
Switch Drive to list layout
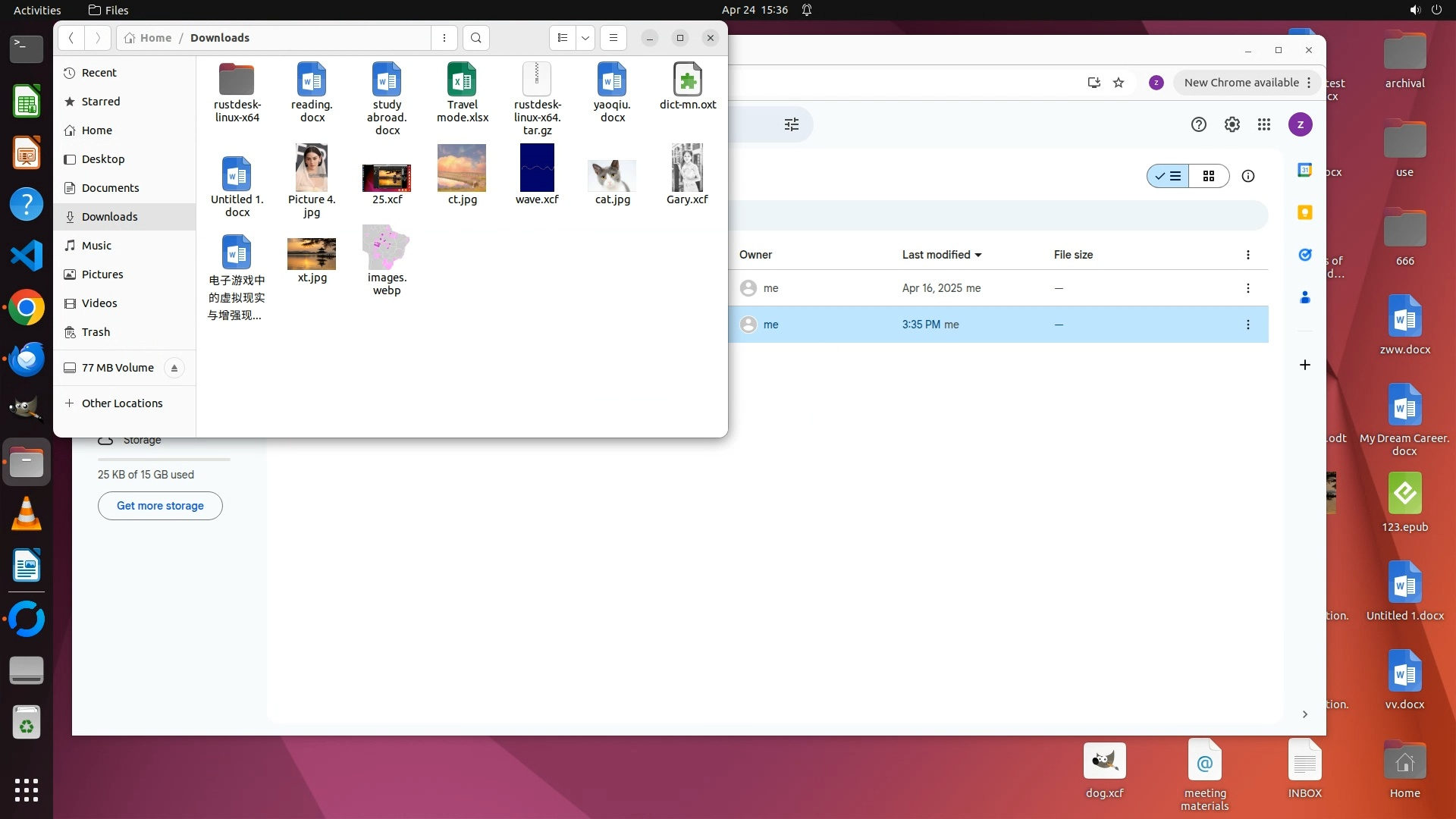[x=1169, y=176]
